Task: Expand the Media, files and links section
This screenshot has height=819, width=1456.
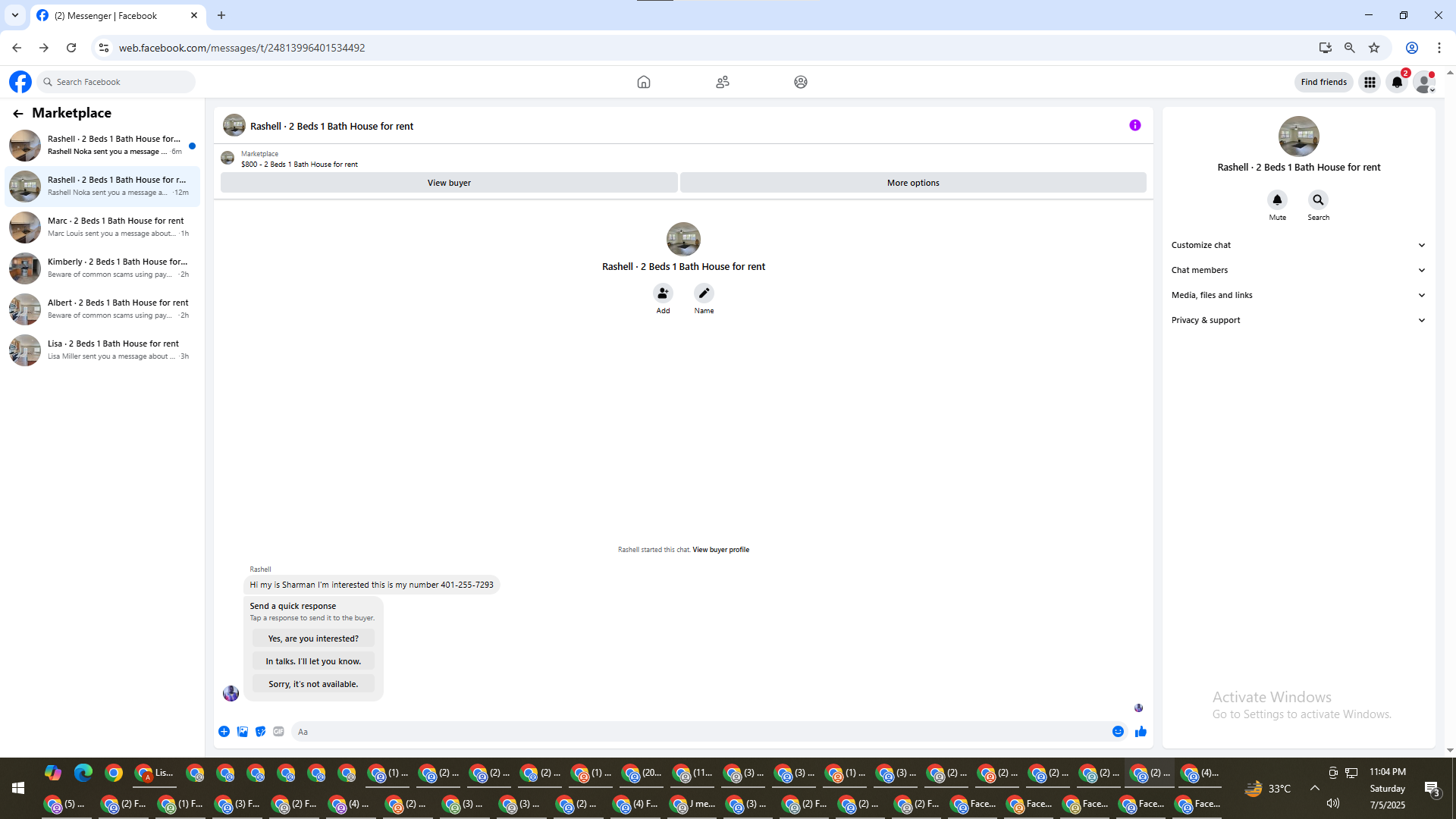Action: [x=1298, y=295]
